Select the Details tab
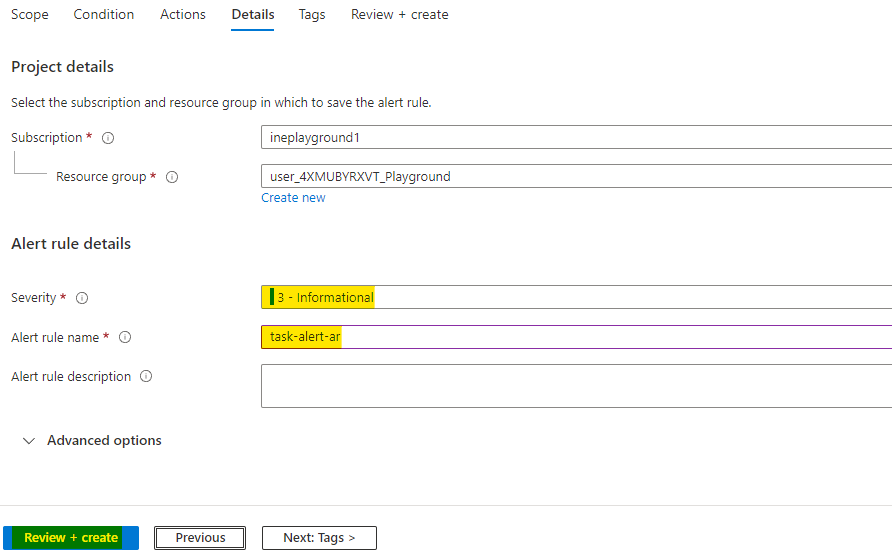This screenshot has height=555, width=892. click(x=252, y=15)
